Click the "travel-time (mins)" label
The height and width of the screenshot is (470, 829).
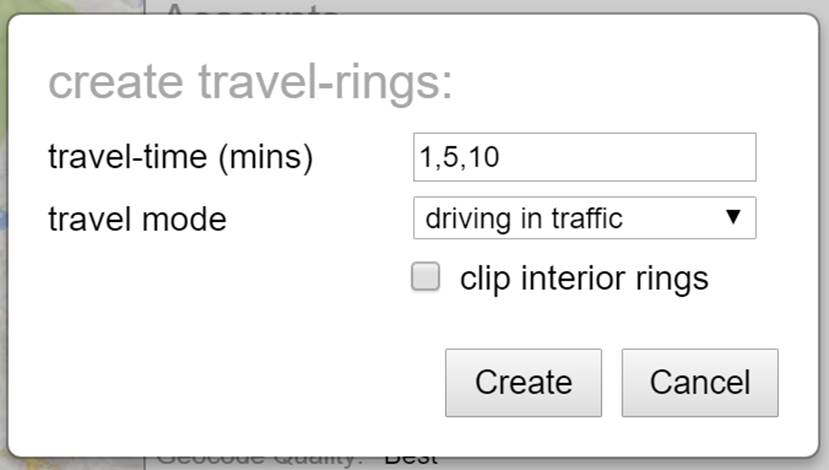tap(181, 157)
